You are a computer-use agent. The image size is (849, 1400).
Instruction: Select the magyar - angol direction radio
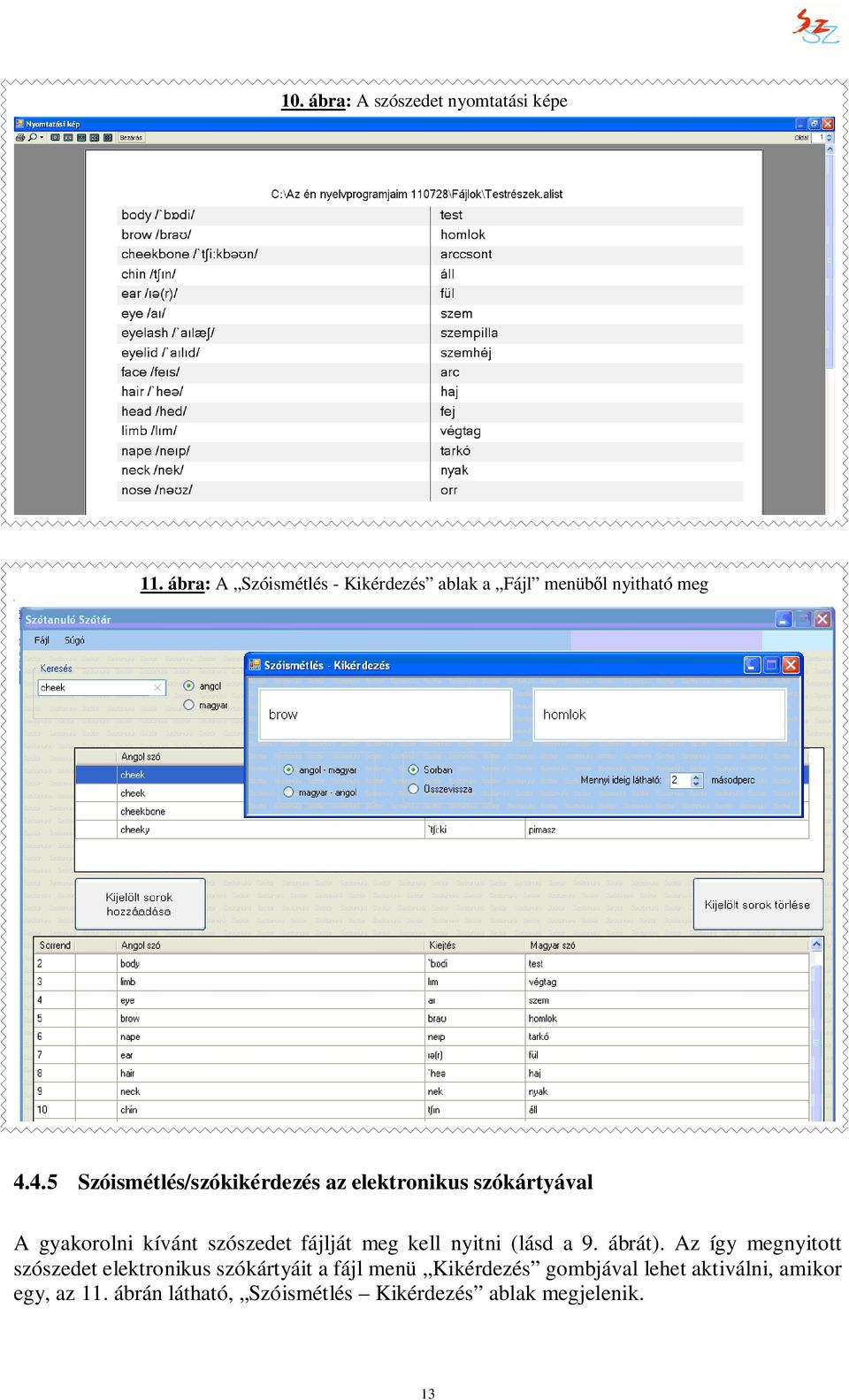point(288,792)
